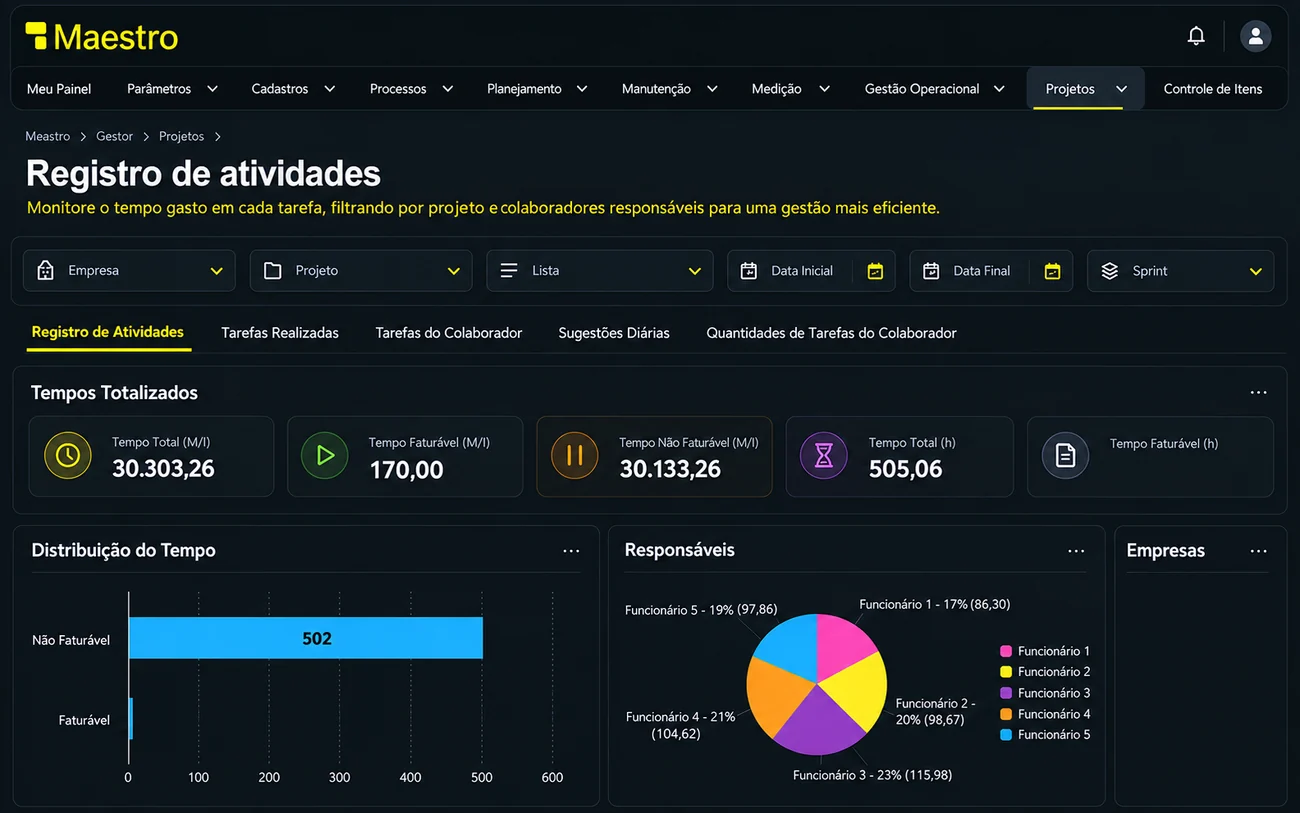Click the Gestor breadcrumb link

115,136
